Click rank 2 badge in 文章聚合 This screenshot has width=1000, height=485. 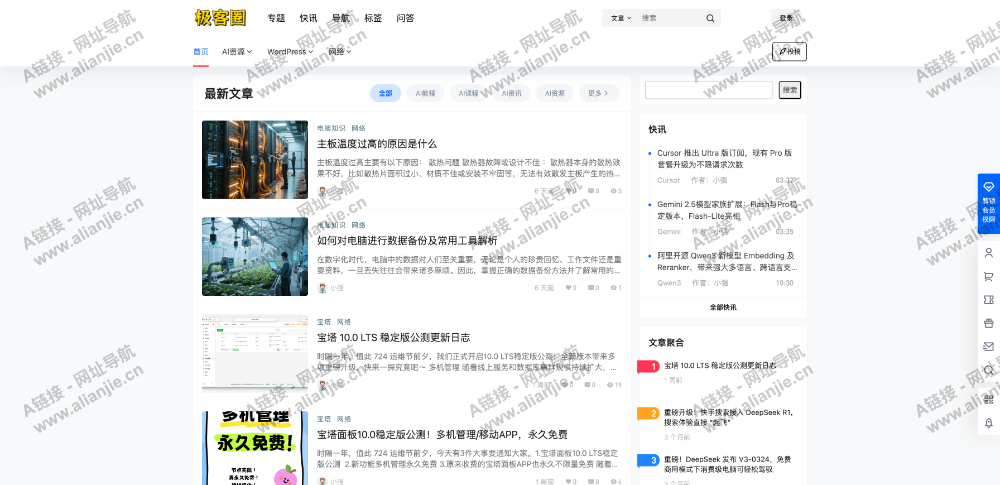pyautogui.click(x=647, y=414)
